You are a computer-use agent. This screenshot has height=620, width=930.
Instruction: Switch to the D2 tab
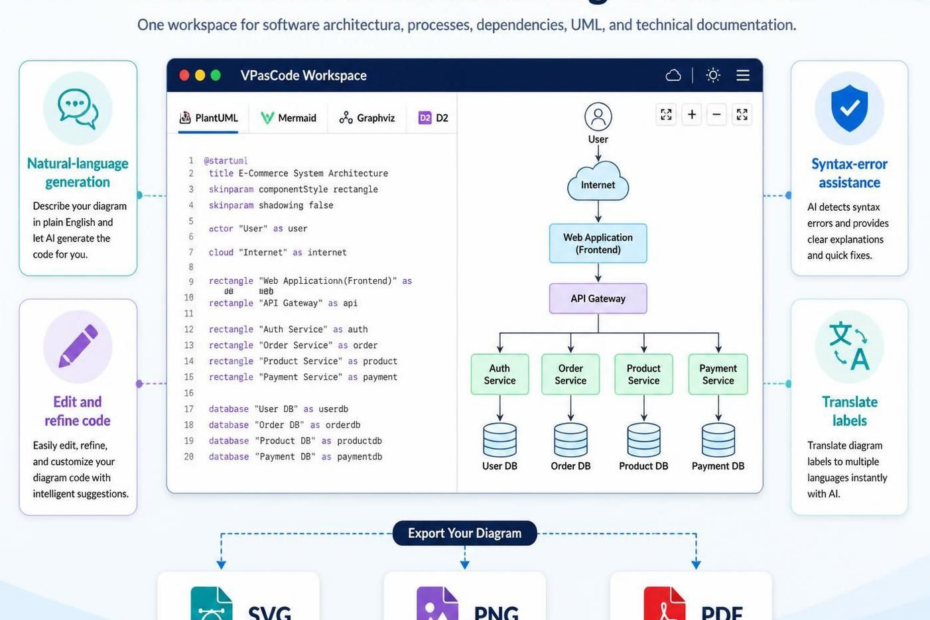pos(434,118)
